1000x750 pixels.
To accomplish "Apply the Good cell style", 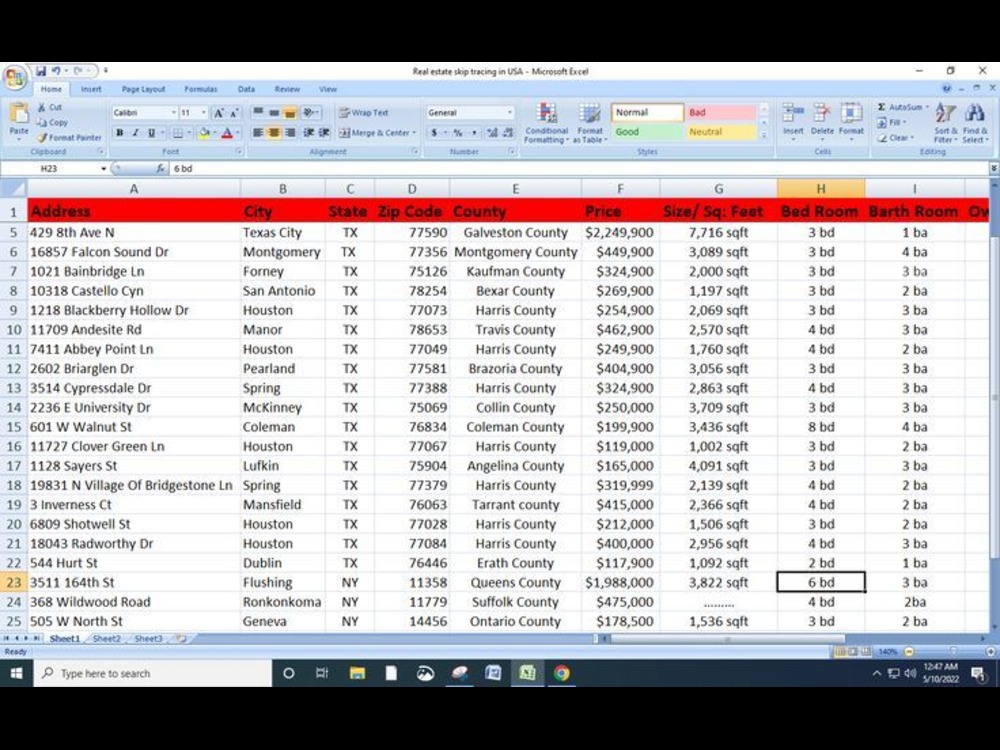I will coord(647,131).
